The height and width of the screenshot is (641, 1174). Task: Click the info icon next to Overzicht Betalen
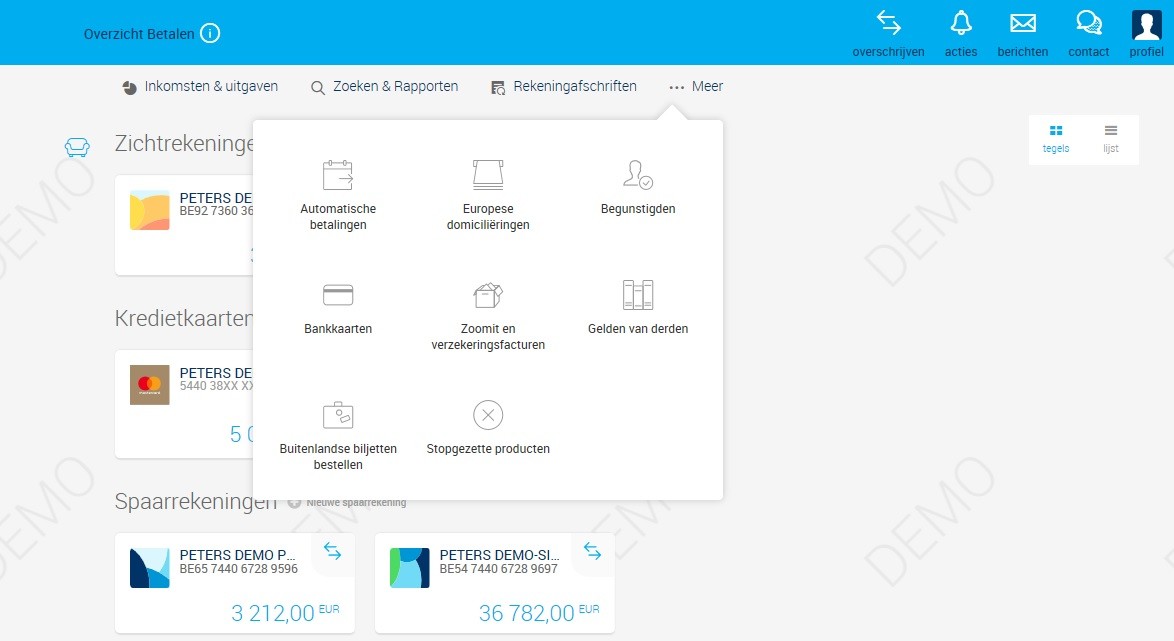(x=209, y=33)
